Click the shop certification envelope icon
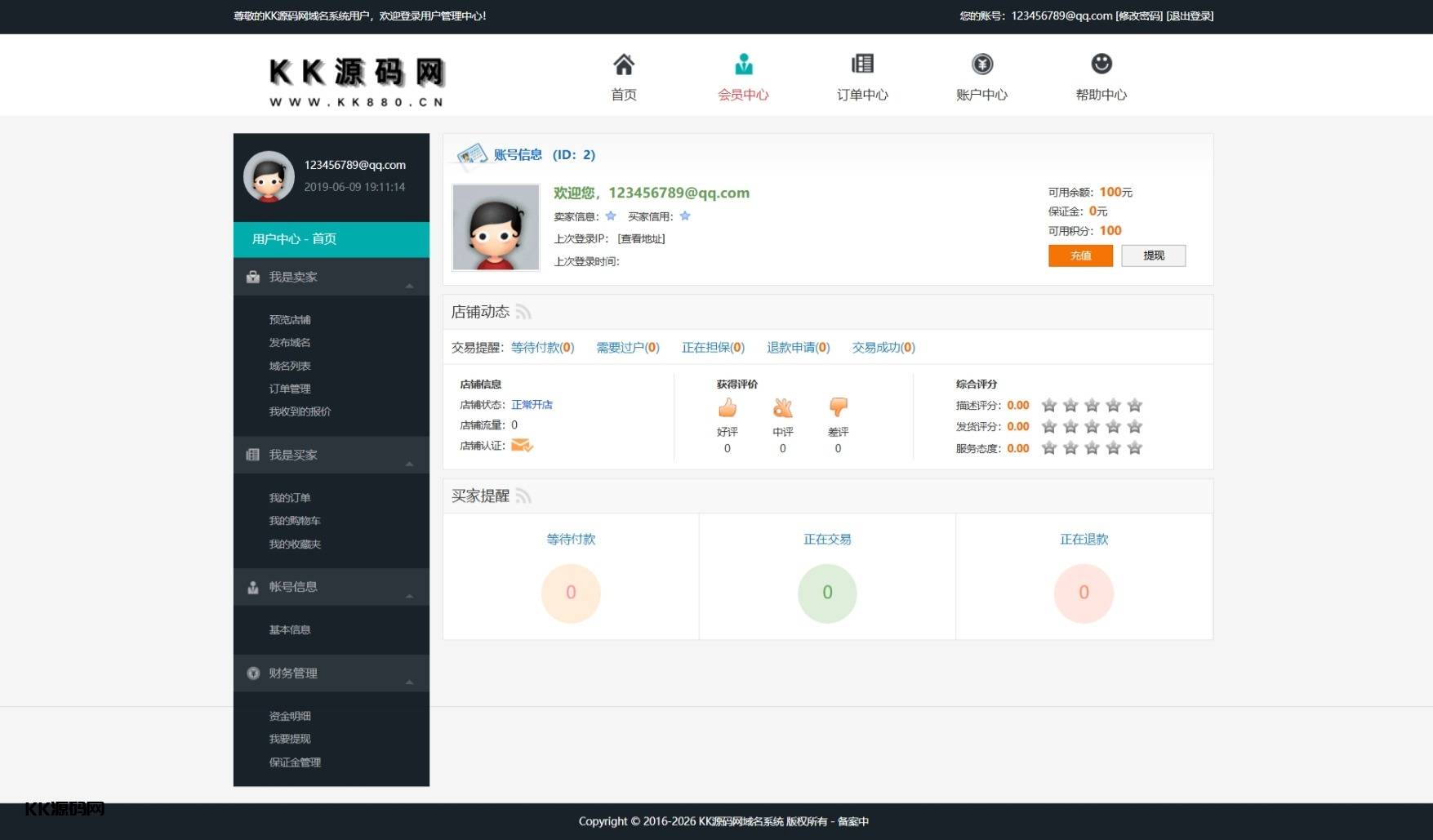 click(x=522, y=446)
